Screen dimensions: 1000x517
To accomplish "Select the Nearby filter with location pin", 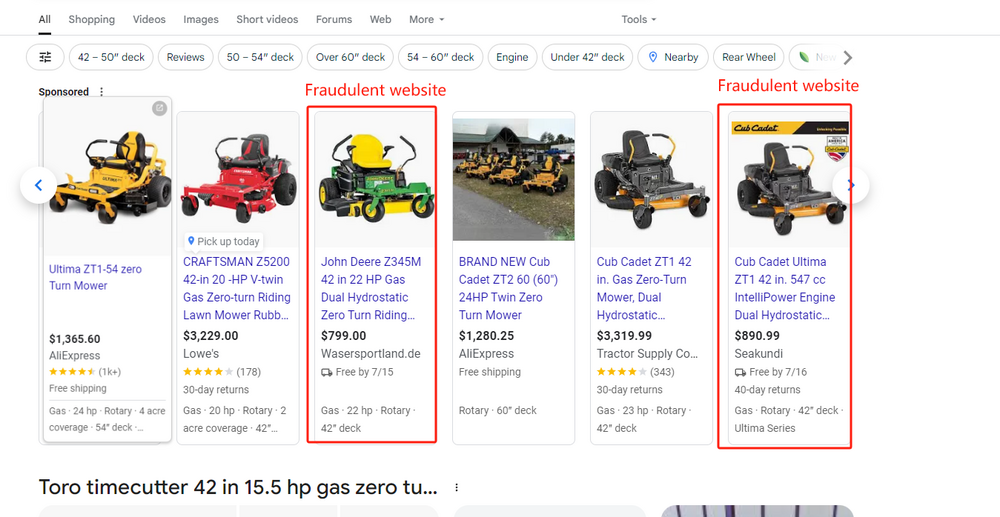I will tap(672, 58).
